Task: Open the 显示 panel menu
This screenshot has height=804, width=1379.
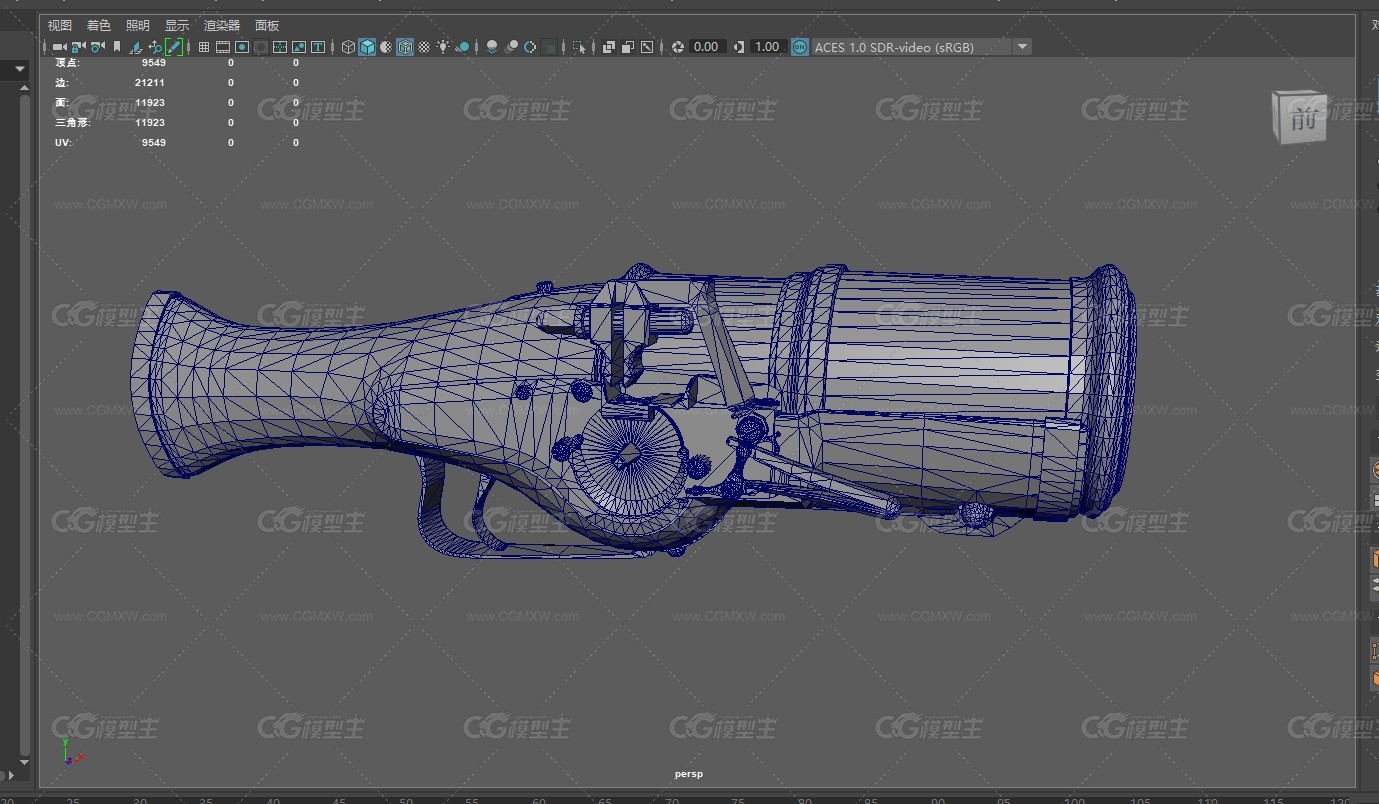Action: pyautogui.click(x=177, y=25)
